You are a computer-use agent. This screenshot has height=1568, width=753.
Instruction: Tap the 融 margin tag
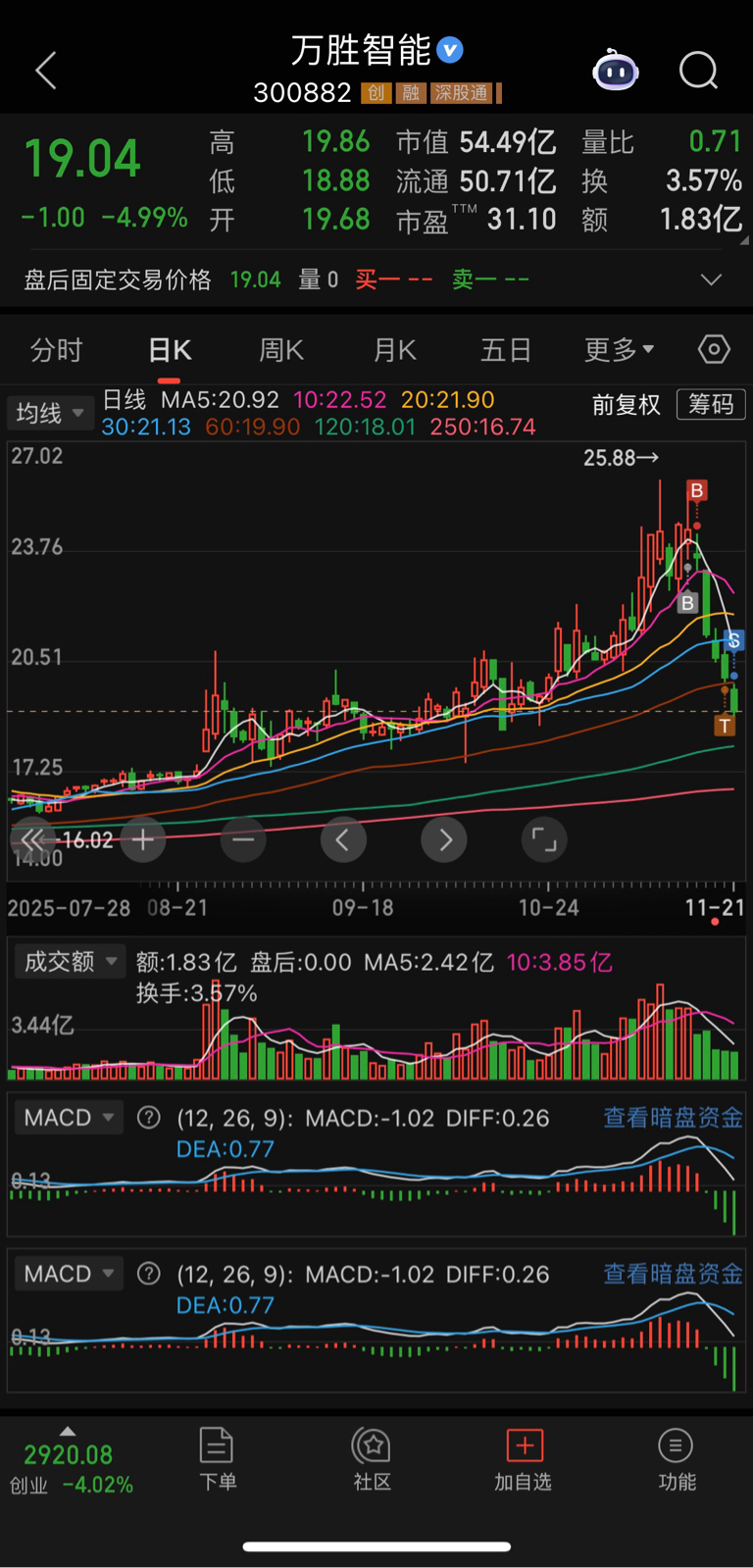point(411,93)
